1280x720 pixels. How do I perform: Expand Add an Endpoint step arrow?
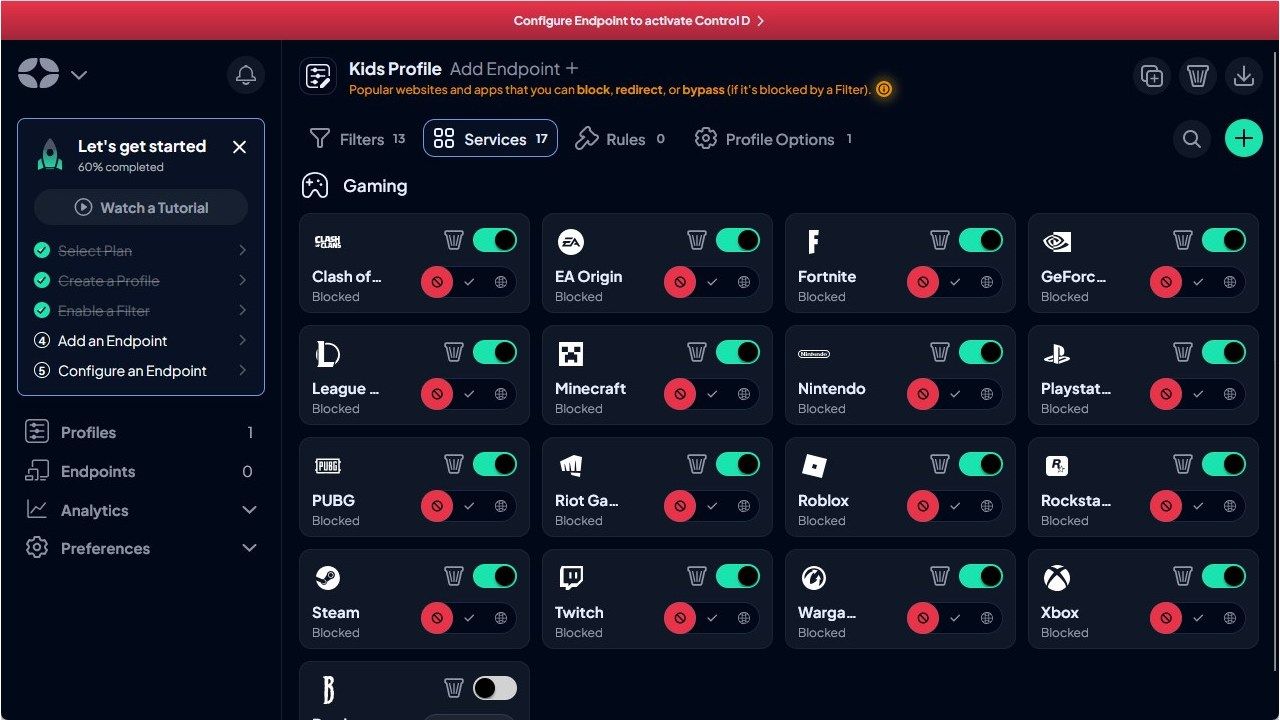point(243,341)
